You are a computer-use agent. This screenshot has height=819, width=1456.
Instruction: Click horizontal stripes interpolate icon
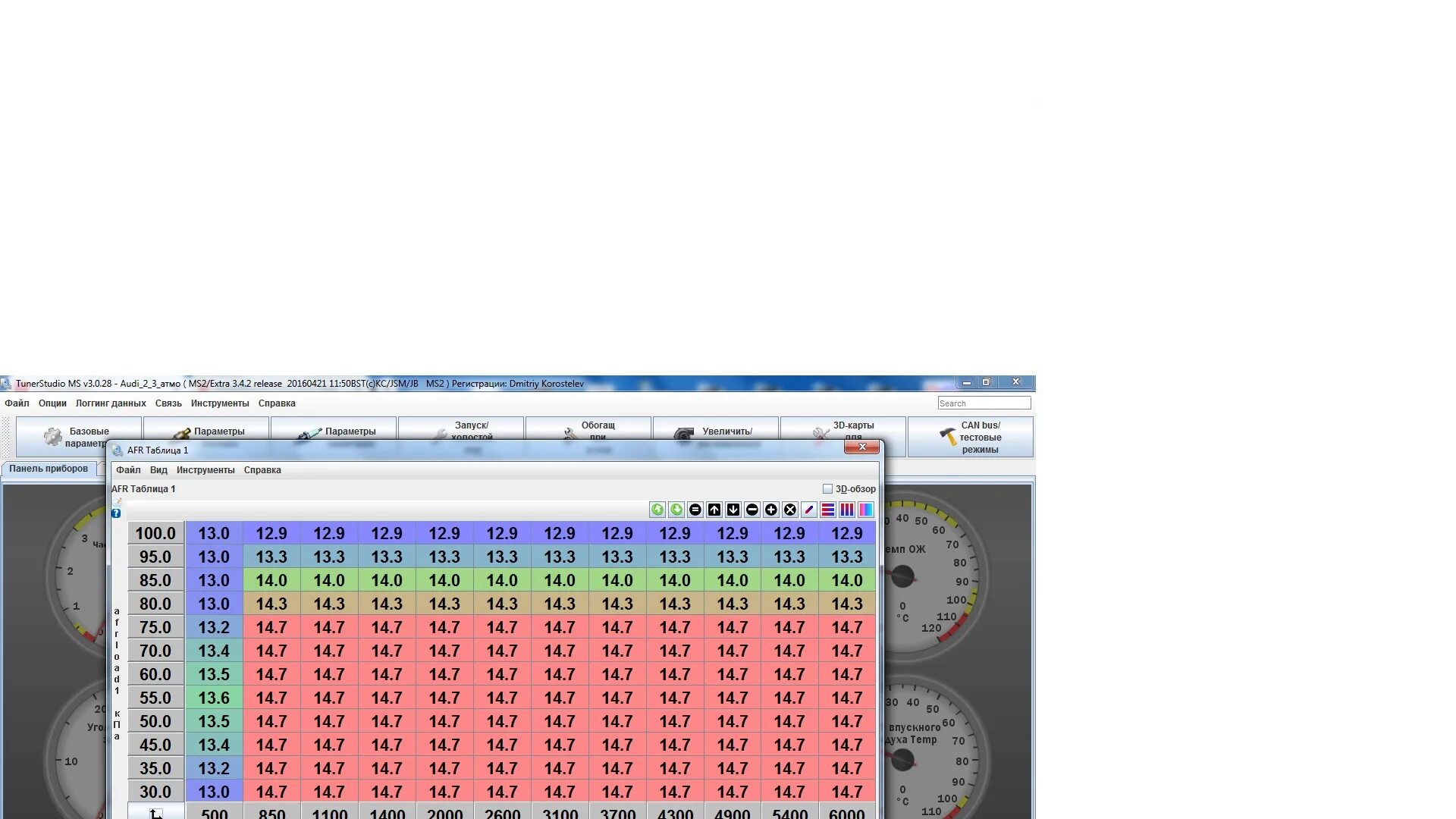pos(828,510)
